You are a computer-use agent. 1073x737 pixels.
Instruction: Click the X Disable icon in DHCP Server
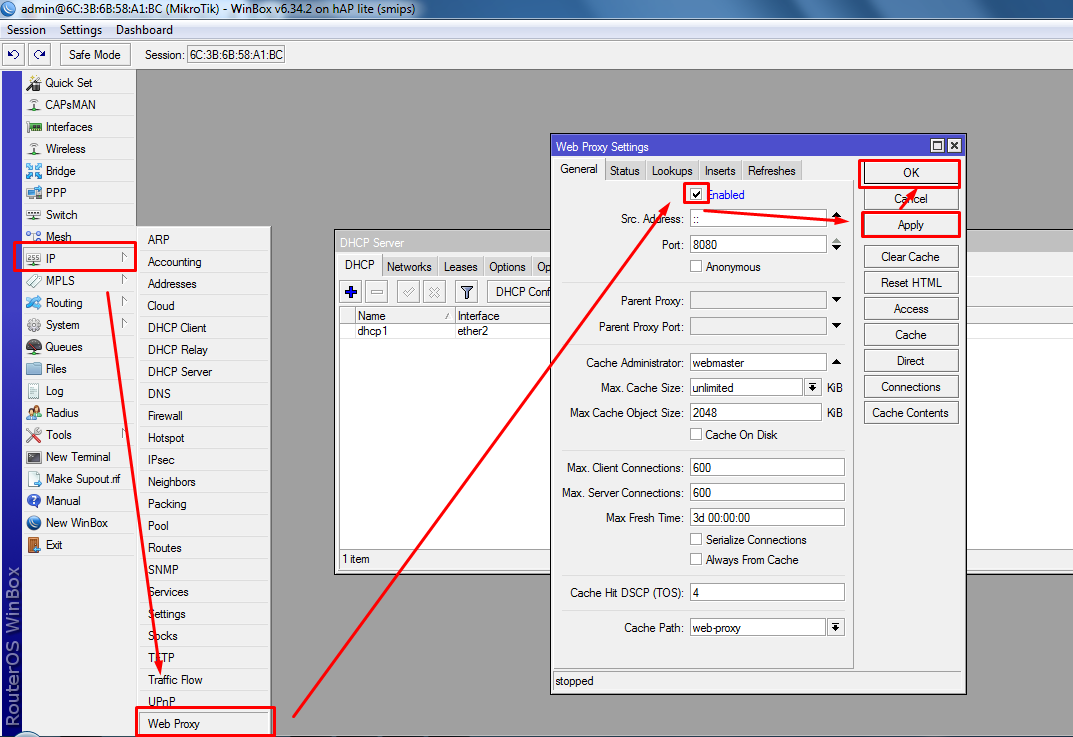tap(434, 292)
